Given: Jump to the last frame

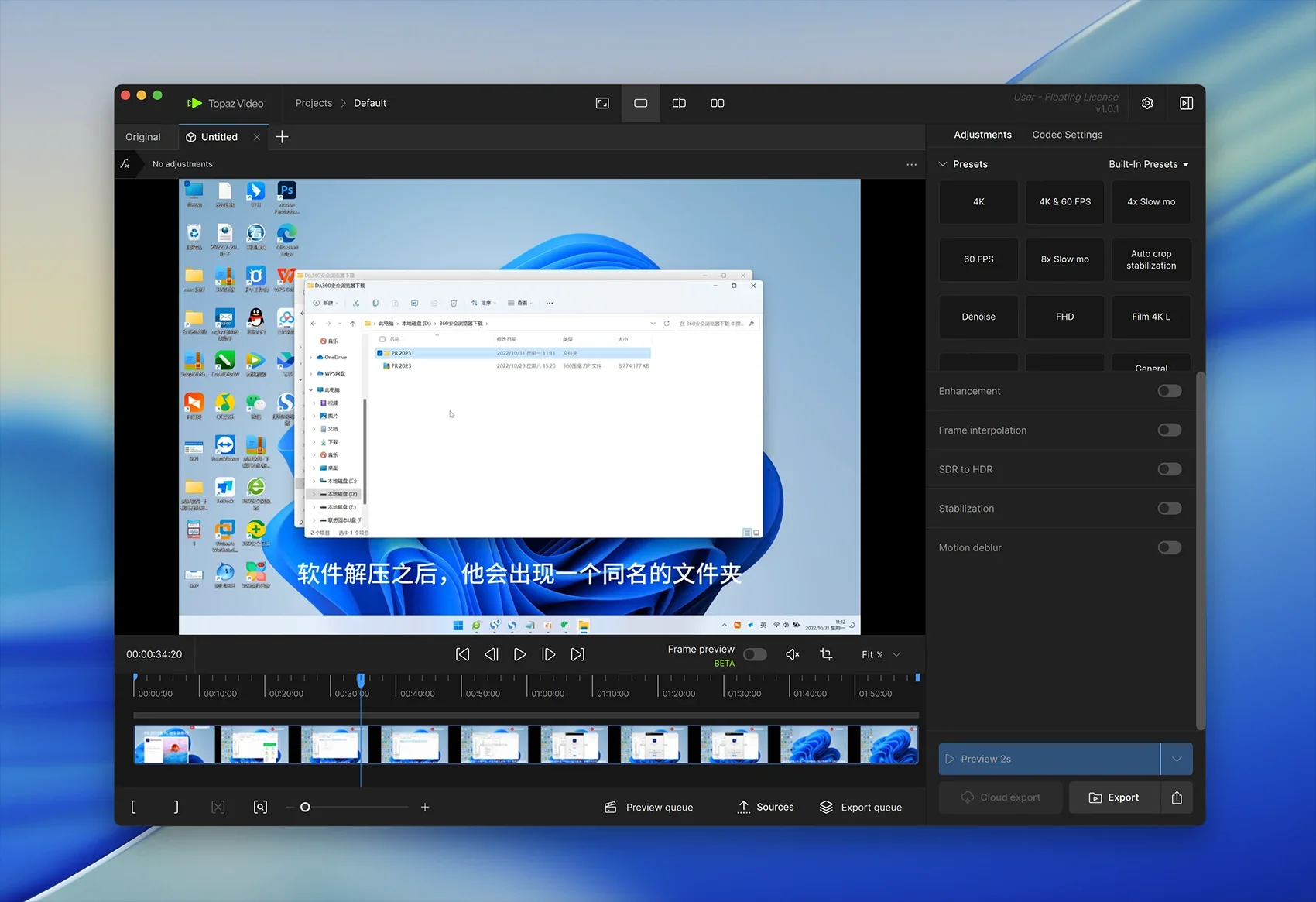Looking at the screenshot, I should [577, 654].
